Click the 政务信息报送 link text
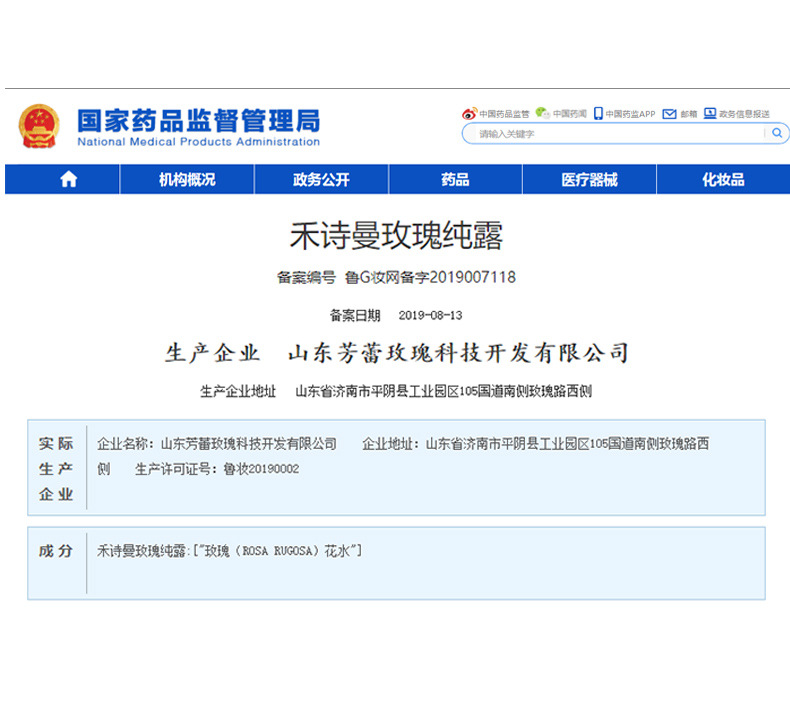This screenshot has width=790, height=715. 744,114
